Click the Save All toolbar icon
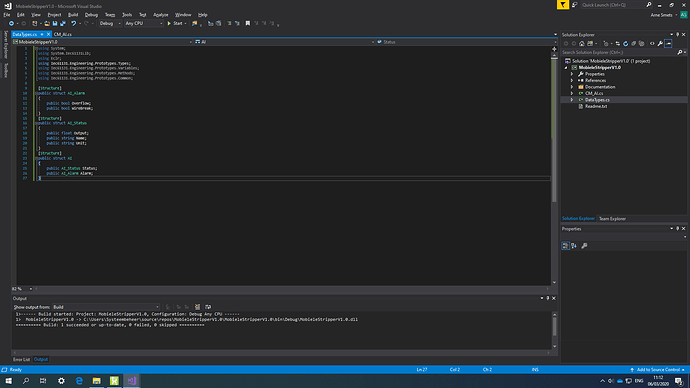 63,23
